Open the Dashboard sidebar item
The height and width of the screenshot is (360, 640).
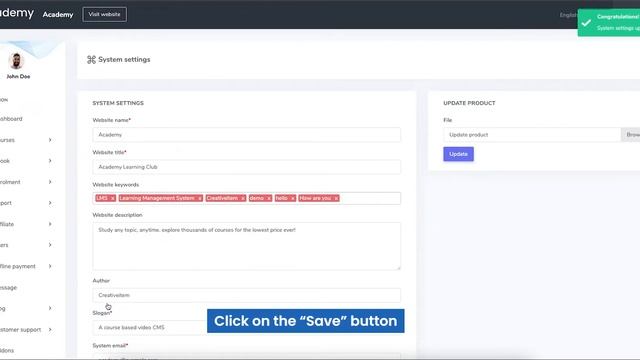[11, 119]
